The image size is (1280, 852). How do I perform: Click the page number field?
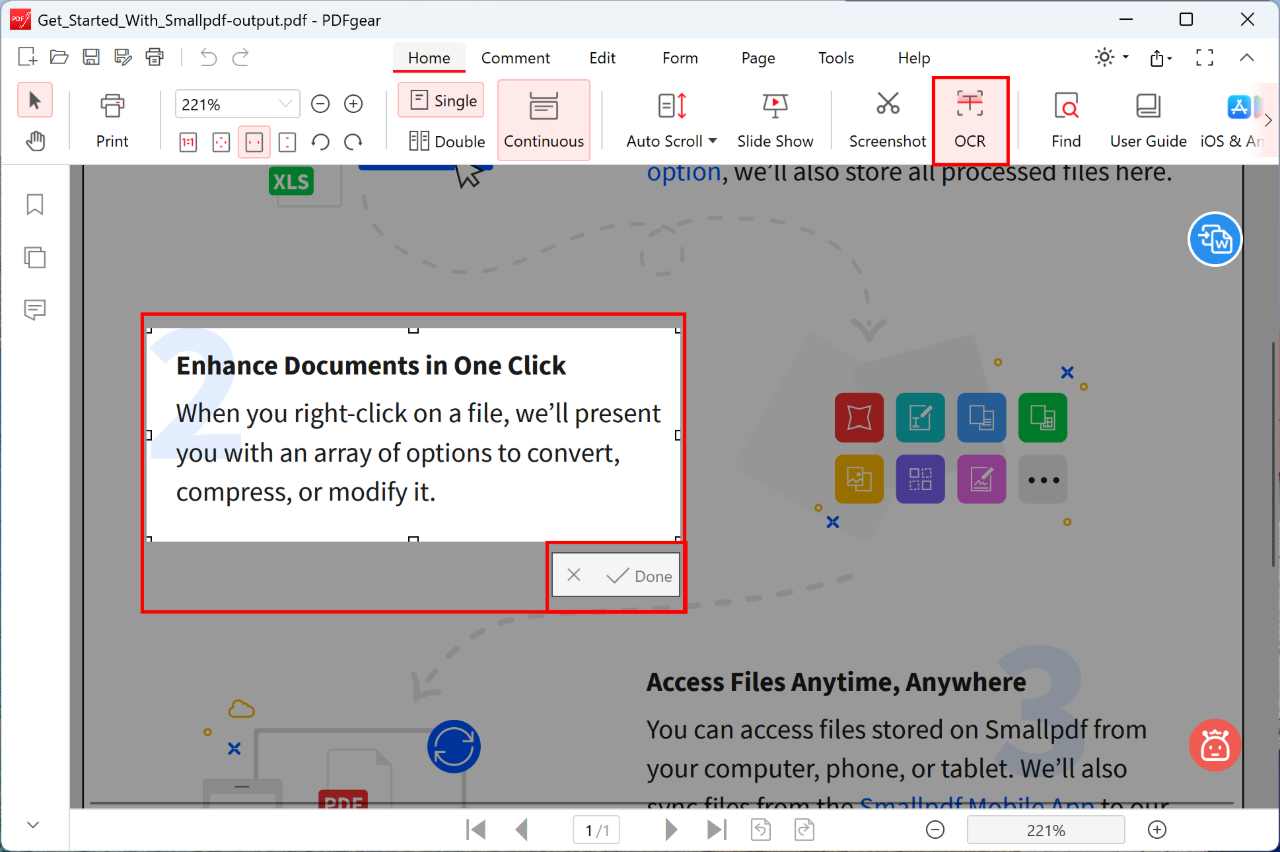pyautogui.click(x=597, y=830)
